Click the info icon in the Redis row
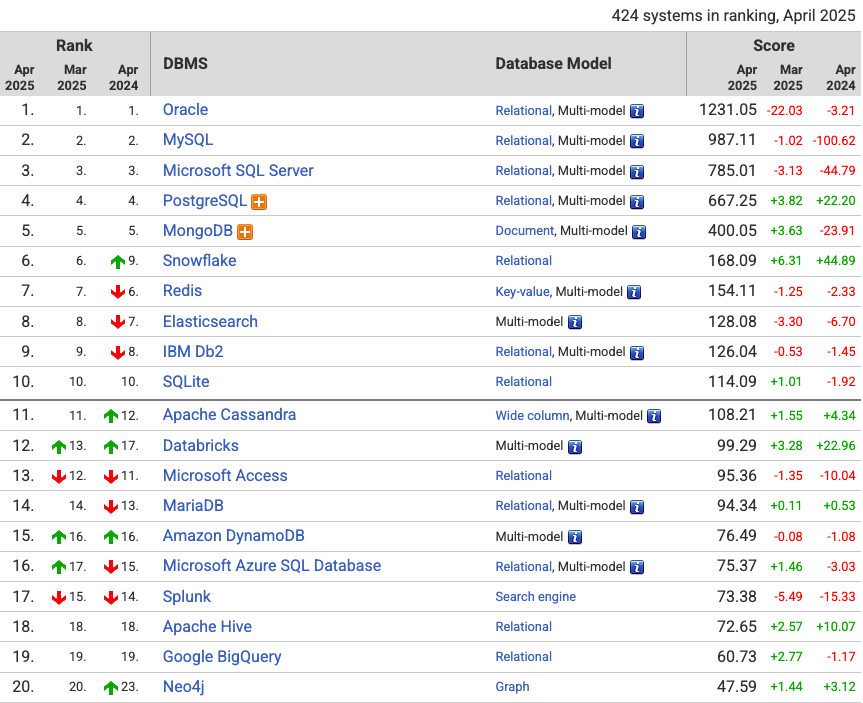 634,292
